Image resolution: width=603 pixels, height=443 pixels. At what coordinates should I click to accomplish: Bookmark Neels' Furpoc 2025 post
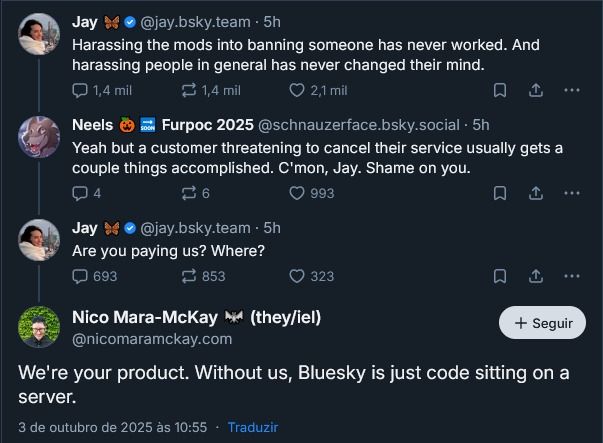(500, 193)
